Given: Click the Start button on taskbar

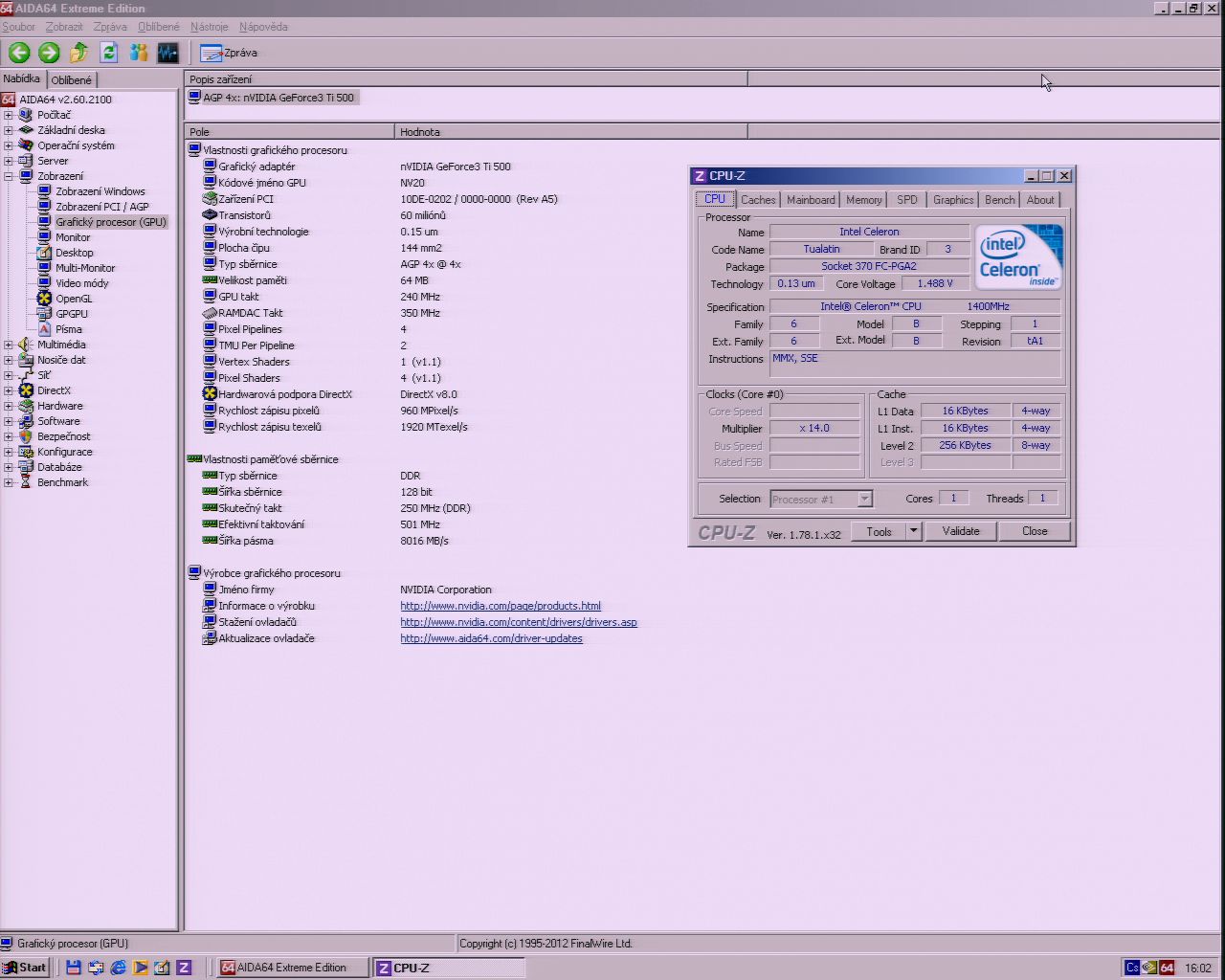Looking at the screenshot, I should pos(25,968).
